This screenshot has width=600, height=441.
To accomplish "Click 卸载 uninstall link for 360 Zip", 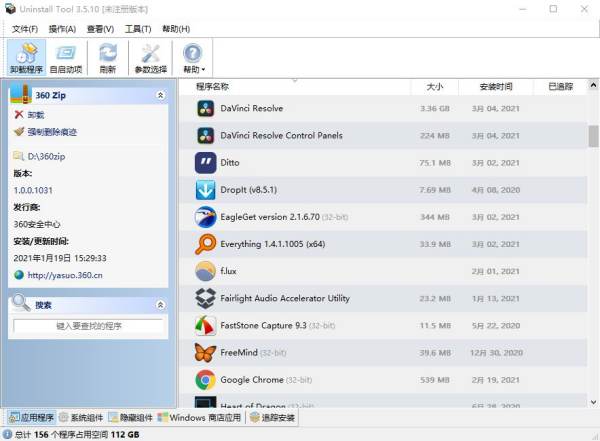I will click(36, 115).
